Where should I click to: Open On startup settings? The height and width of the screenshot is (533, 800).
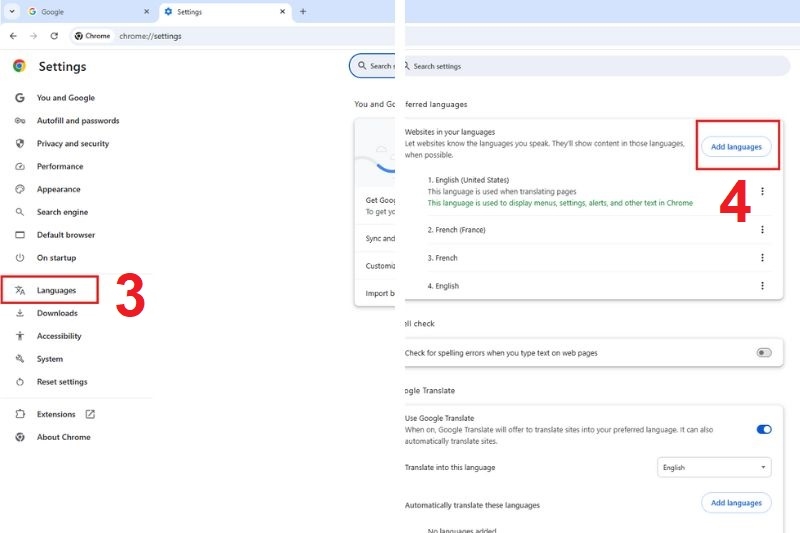click(56, 258)
